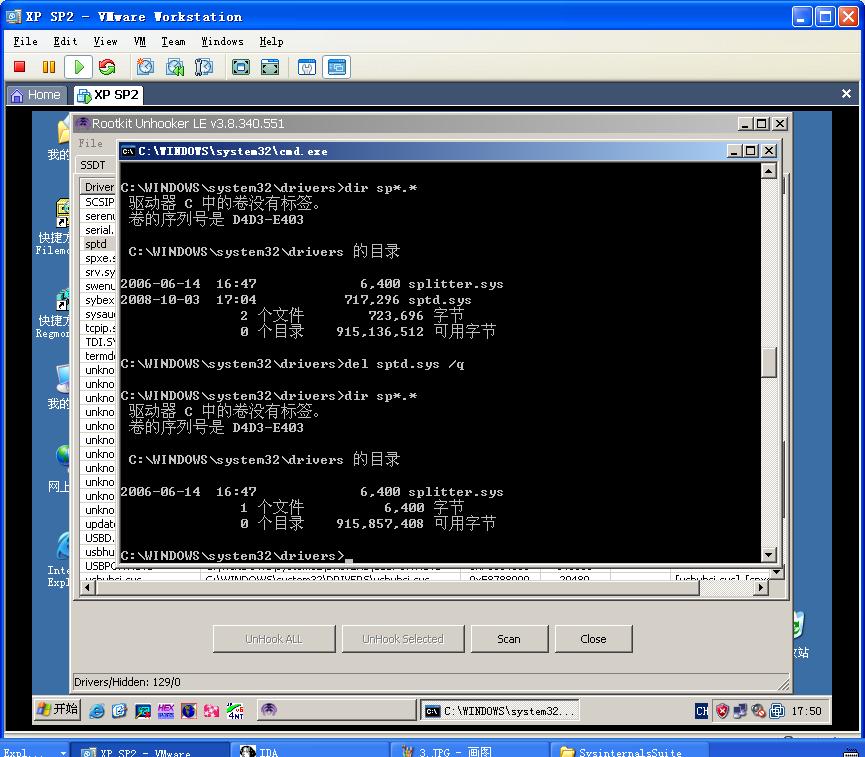Click driver list horizontal scroll right arrow

click(x=761, y=588)
